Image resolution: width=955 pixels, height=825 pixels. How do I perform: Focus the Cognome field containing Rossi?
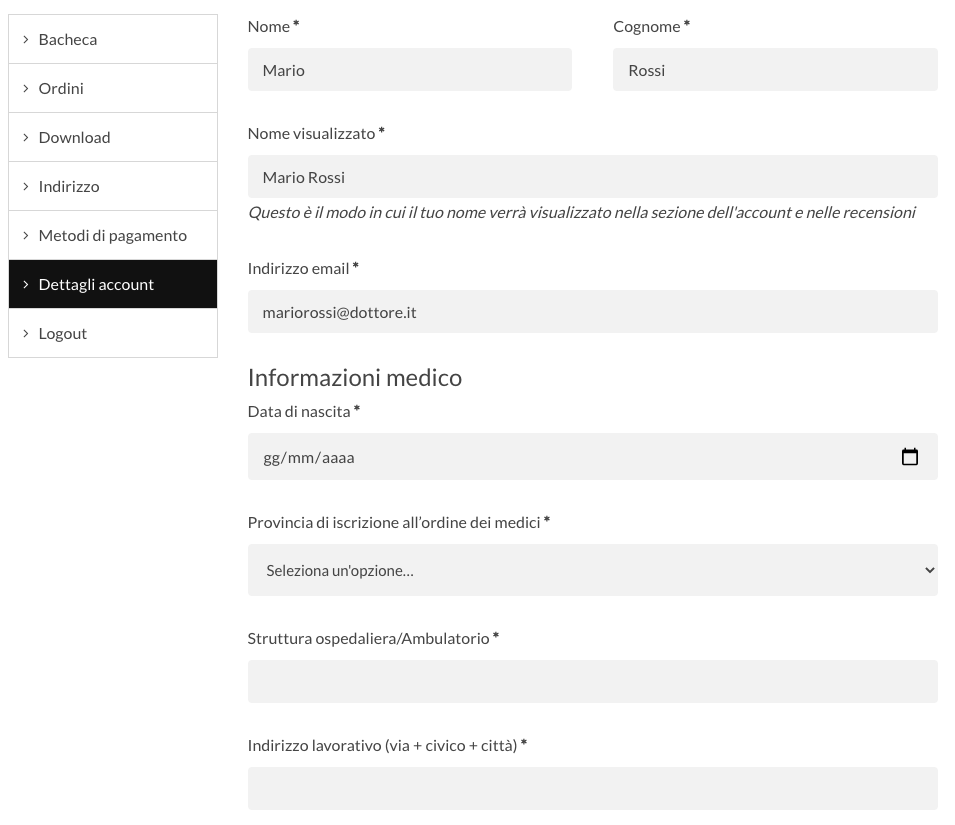pyautogui.click(x=775, y=70)
